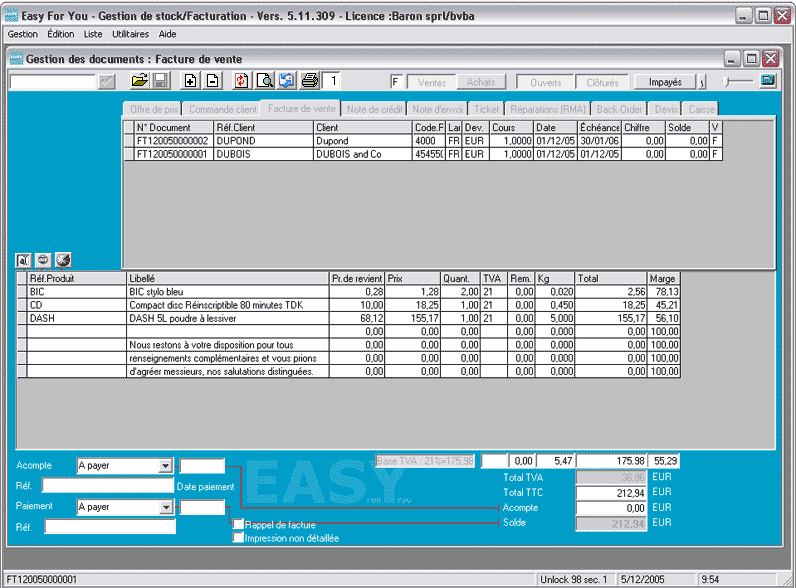
Task: Tick the Impression non détaillée checkbox
Action: click(238, 537)
